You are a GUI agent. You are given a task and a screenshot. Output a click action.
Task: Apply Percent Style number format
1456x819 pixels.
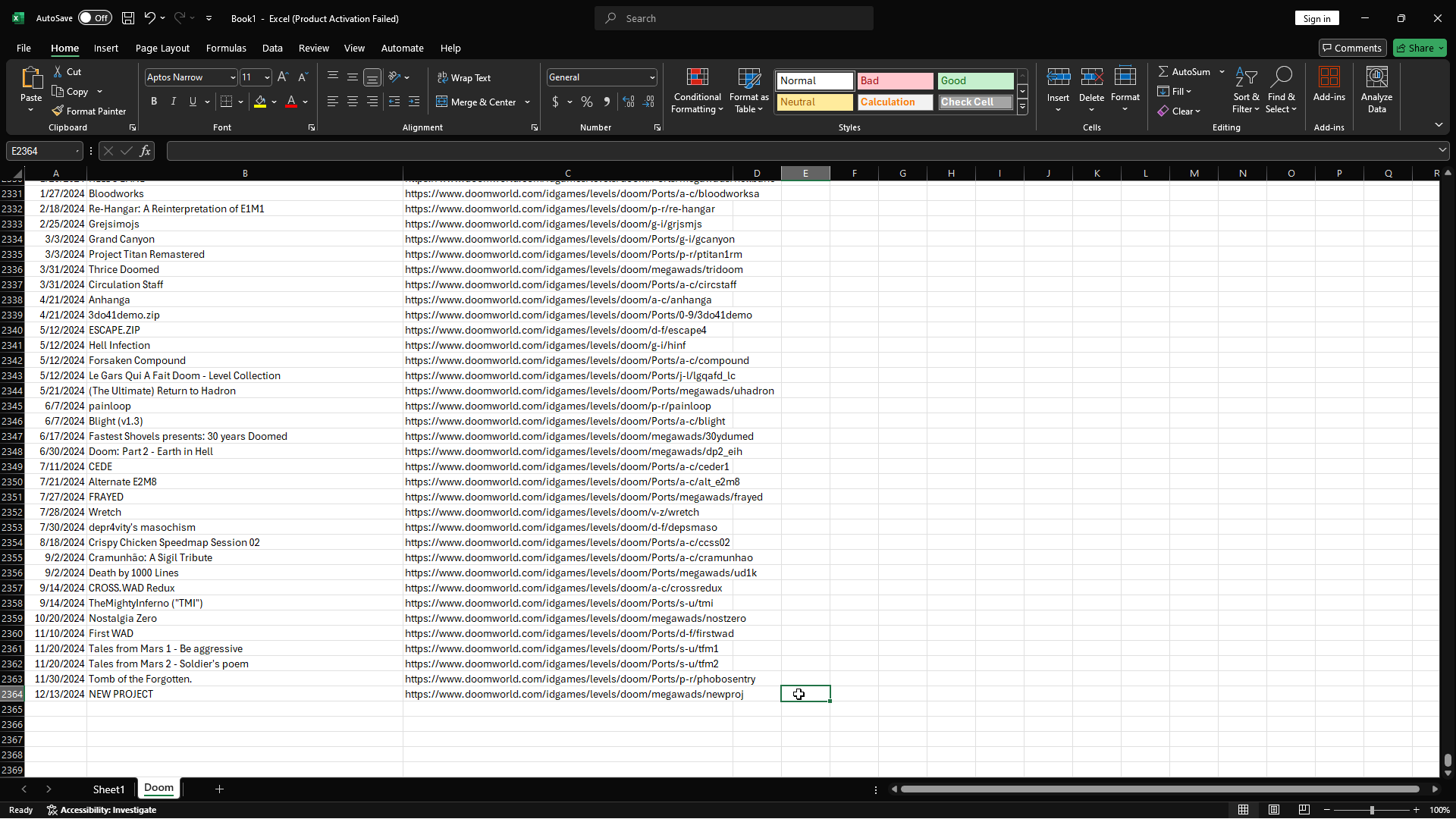point(587,102)
